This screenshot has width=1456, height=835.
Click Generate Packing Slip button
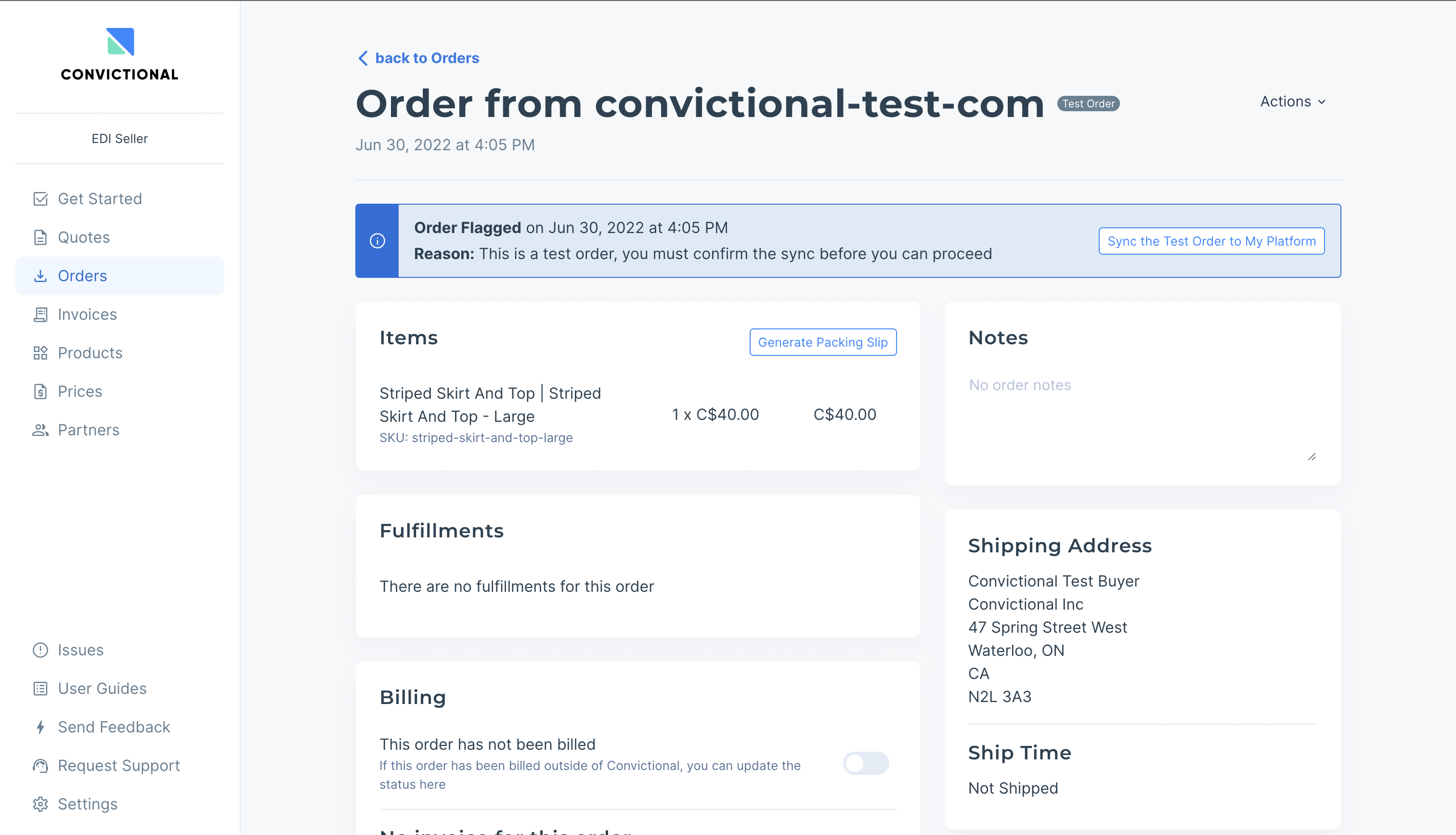pos(822,342)
